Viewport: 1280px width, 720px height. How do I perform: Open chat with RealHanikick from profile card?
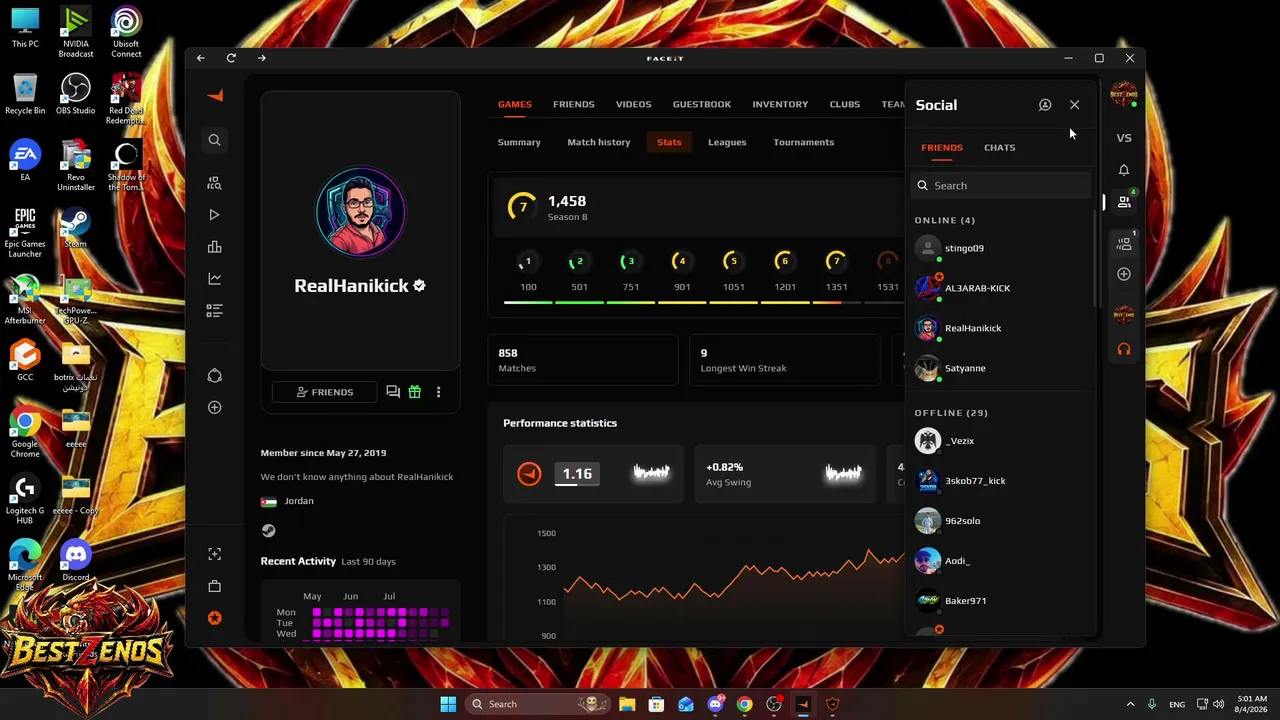pyautogui.click(x=393, y=392)
